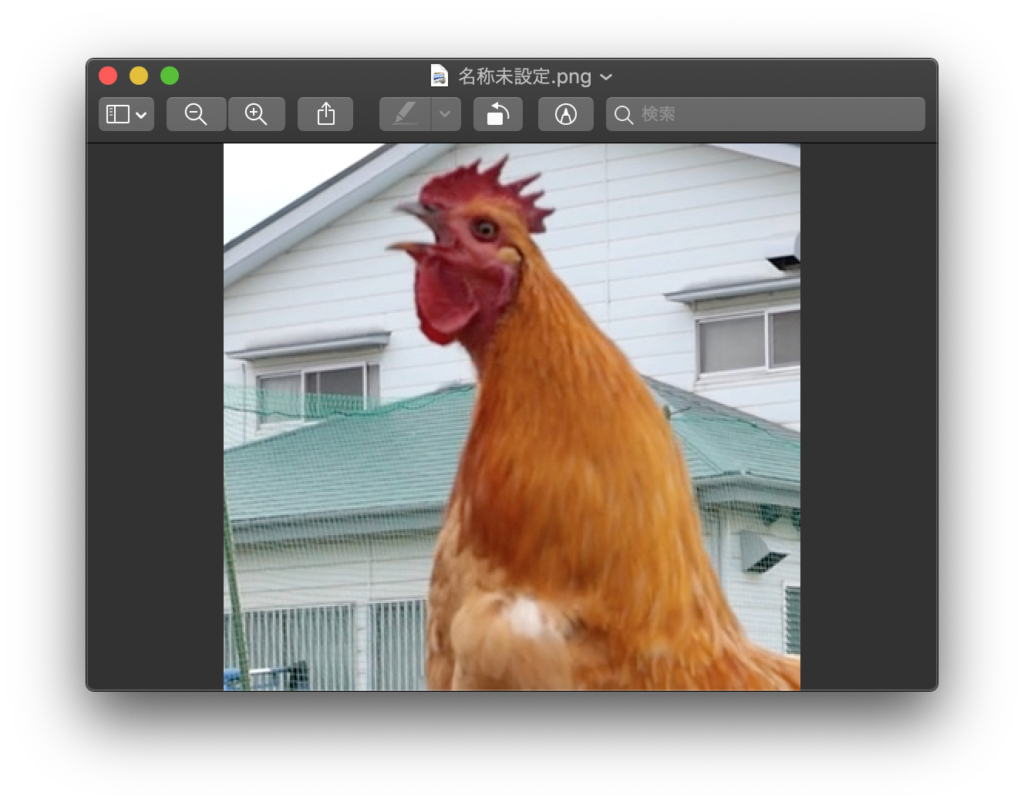Select the highlight pen tool
The image size is (1024, 805).
click(x=405, y=114)
